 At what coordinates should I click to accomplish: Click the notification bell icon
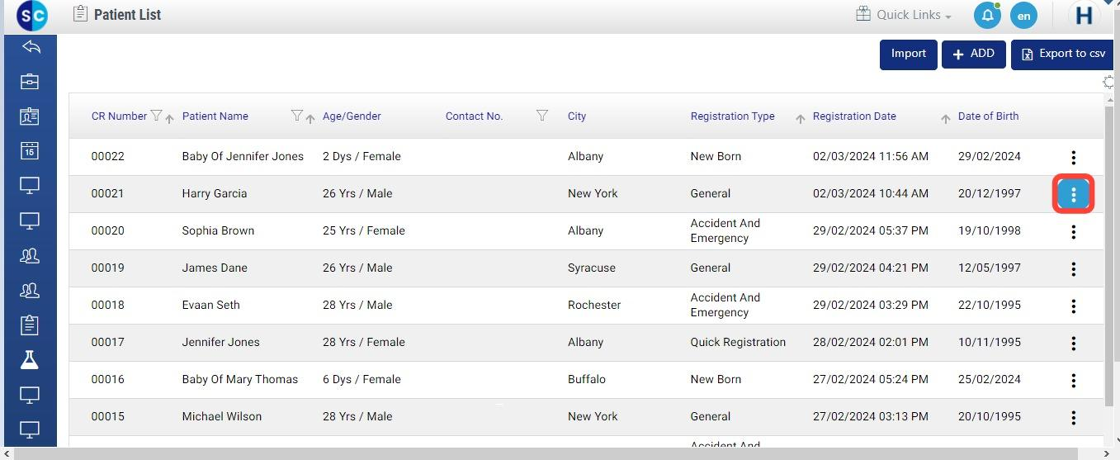tap(987, 15)
